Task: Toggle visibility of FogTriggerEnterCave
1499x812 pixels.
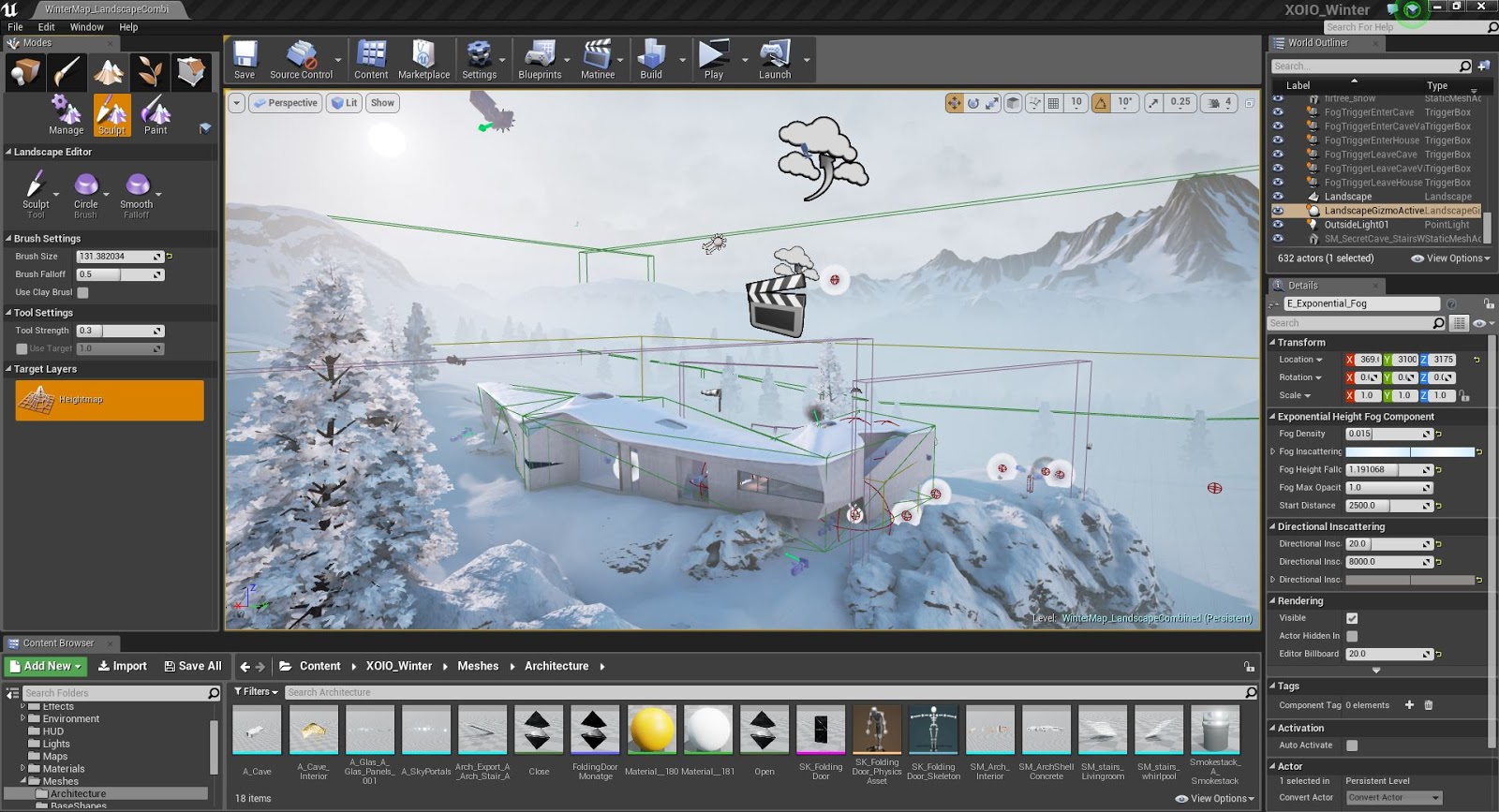Action: [1278, 112]
